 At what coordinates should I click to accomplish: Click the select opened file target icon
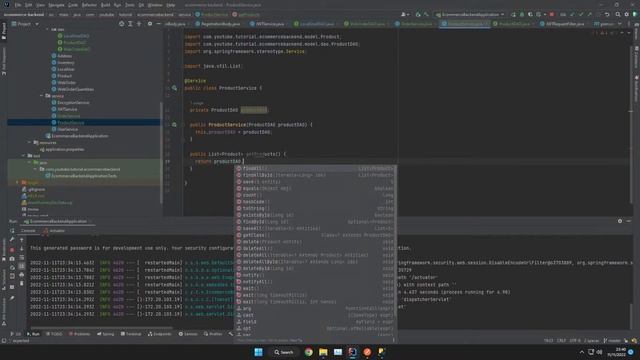coord(121,24)
